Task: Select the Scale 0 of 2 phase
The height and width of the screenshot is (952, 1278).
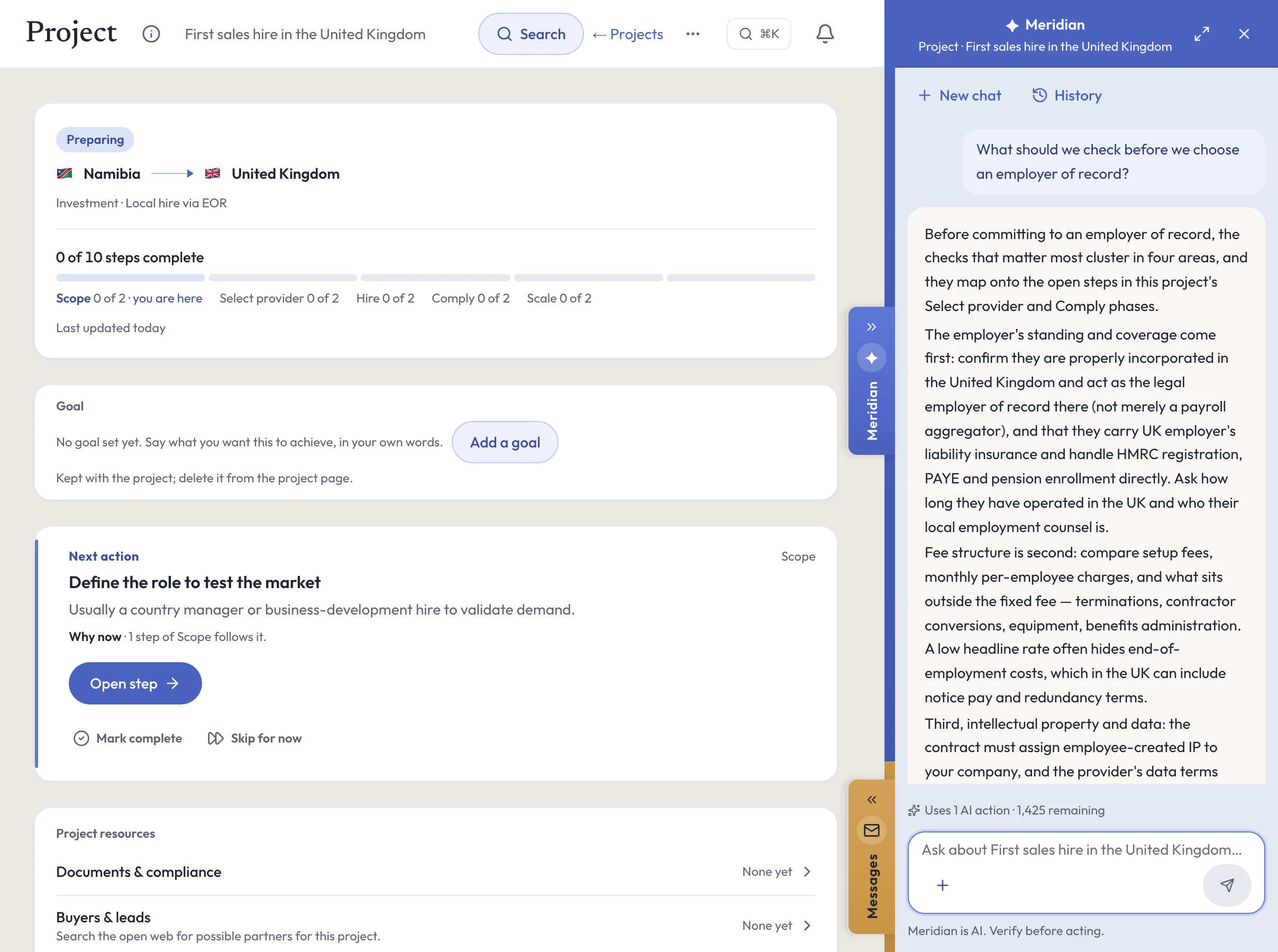Action: tap(559, 298)
